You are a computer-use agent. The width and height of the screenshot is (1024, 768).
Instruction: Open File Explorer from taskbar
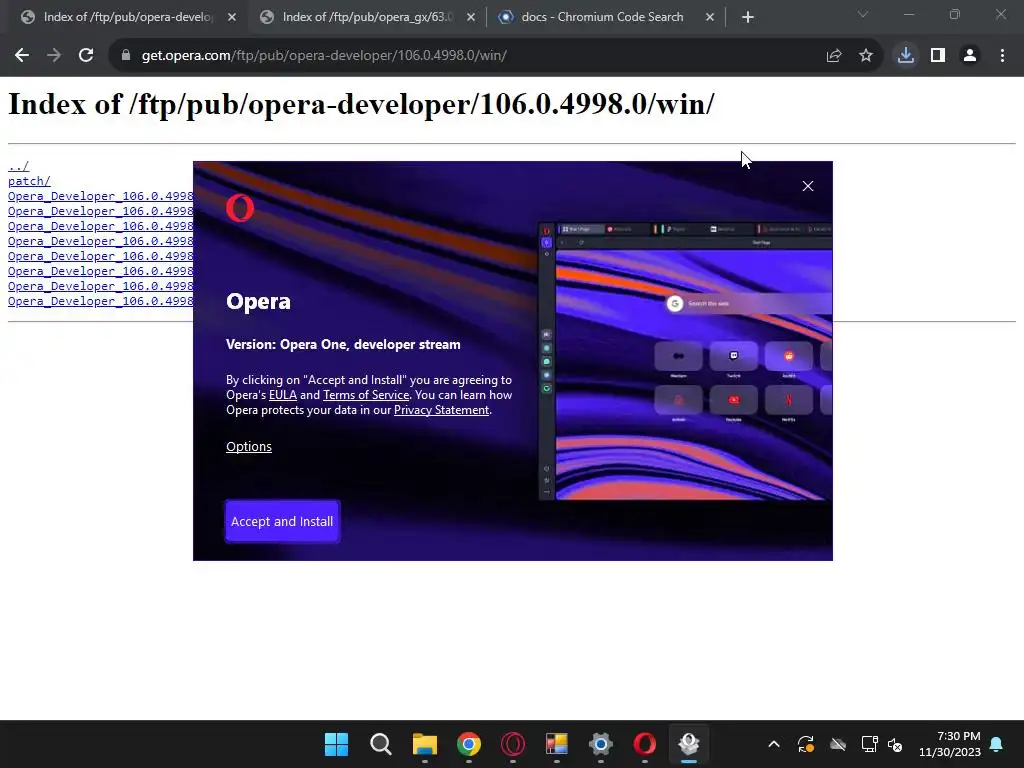coord(424,744)
